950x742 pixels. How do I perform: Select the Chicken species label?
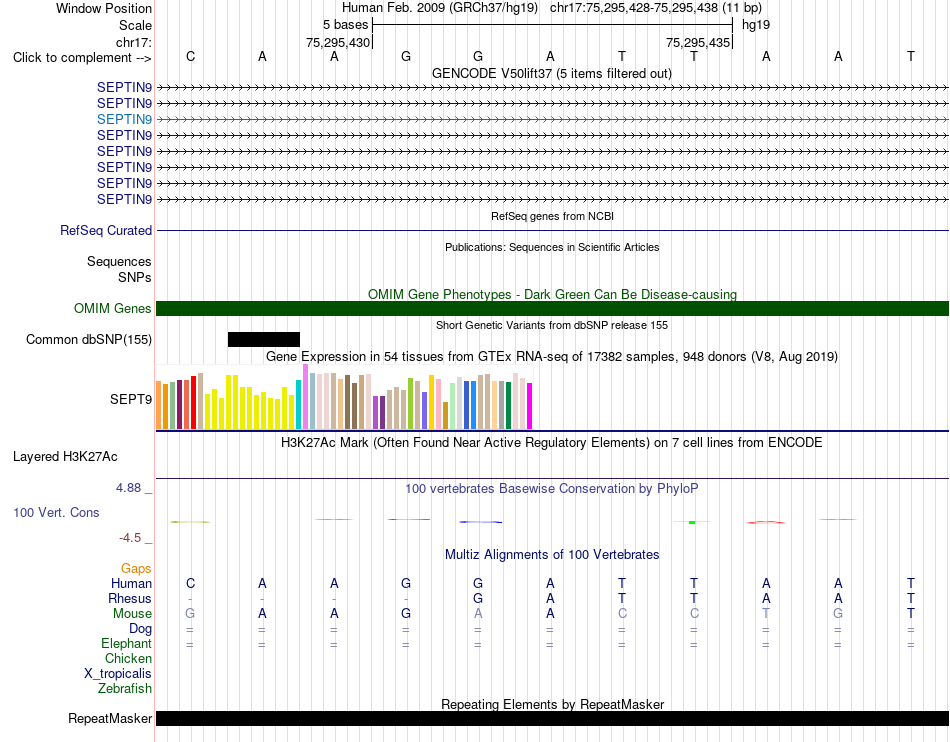128,658
